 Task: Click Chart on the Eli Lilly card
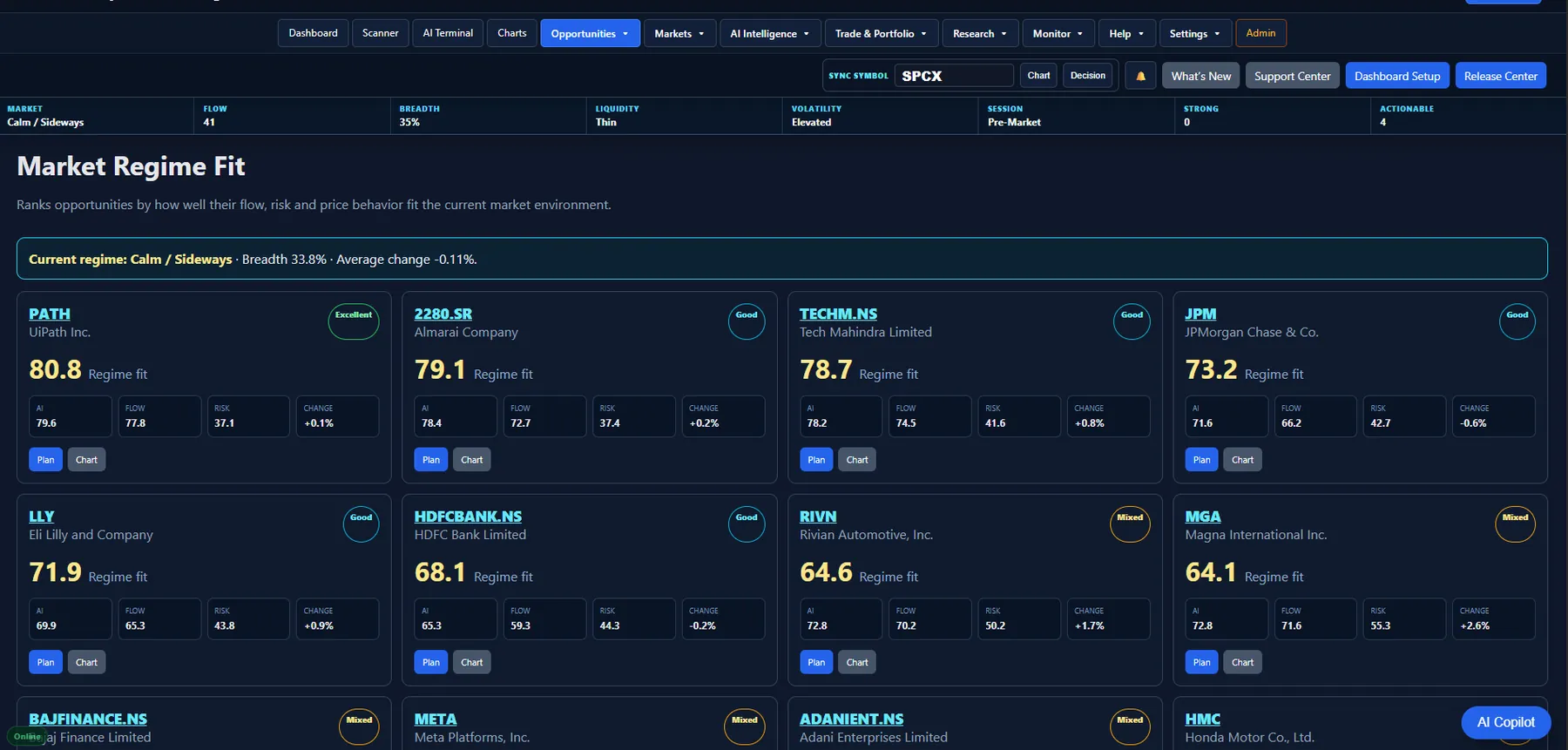[86, 662]
